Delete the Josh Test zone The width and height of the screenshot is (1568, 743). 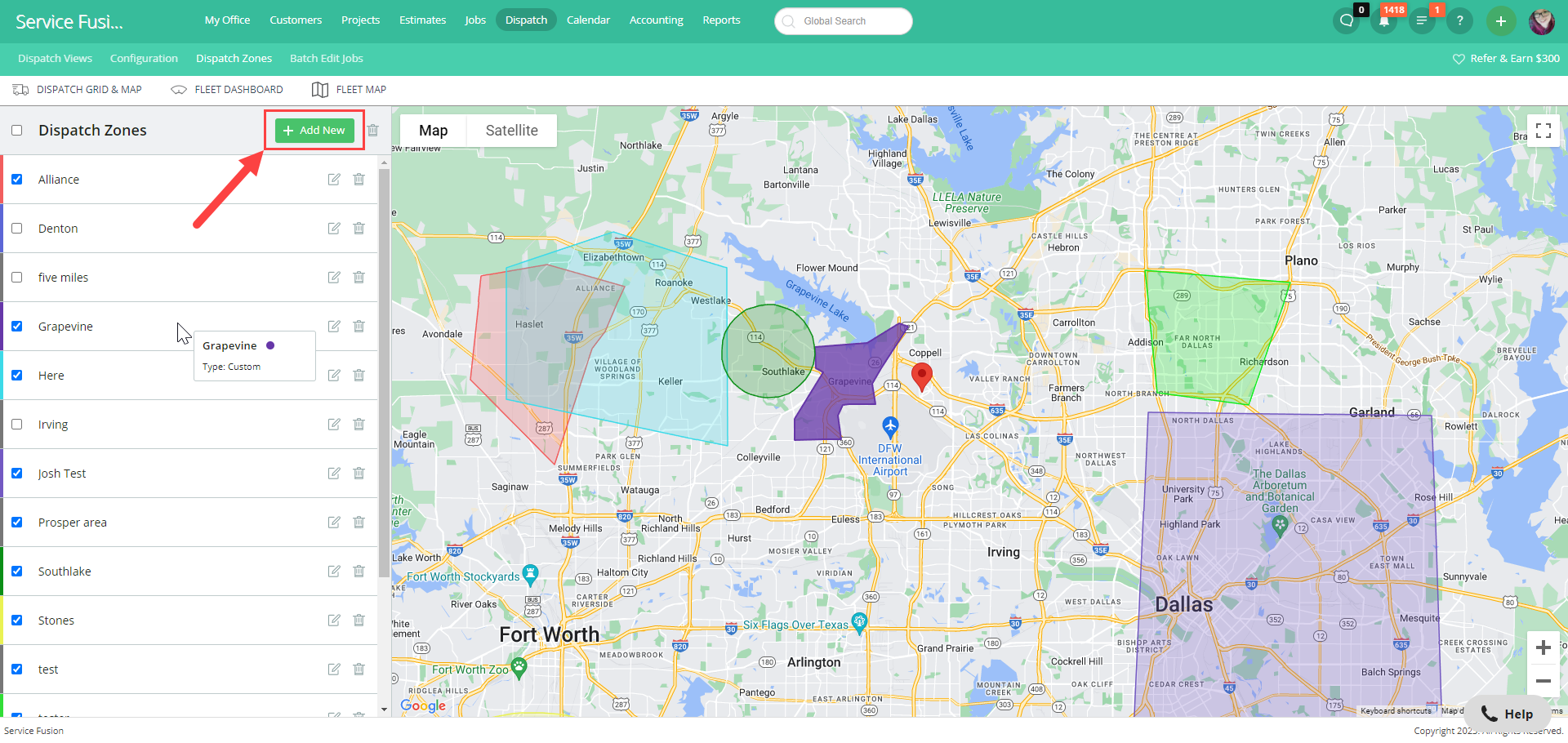[x=359, y=474]
